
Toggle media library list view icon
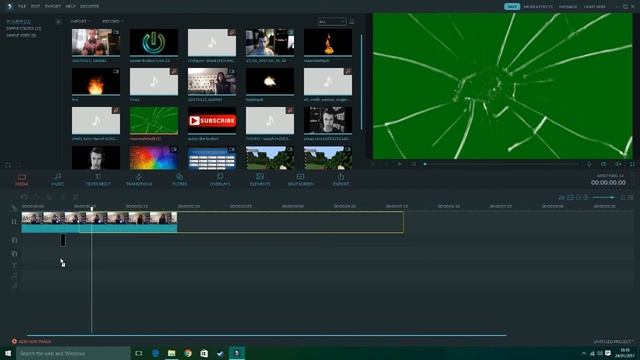(x=351, y=22)
